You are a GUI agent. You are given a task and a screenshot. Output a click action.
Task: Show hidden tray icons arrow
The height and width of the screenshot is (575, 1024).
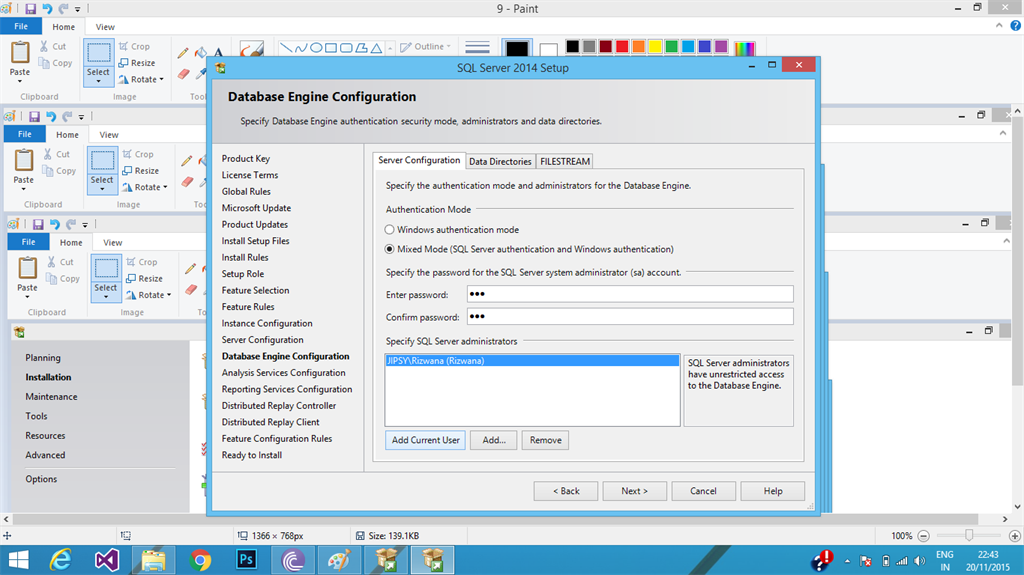848,561
